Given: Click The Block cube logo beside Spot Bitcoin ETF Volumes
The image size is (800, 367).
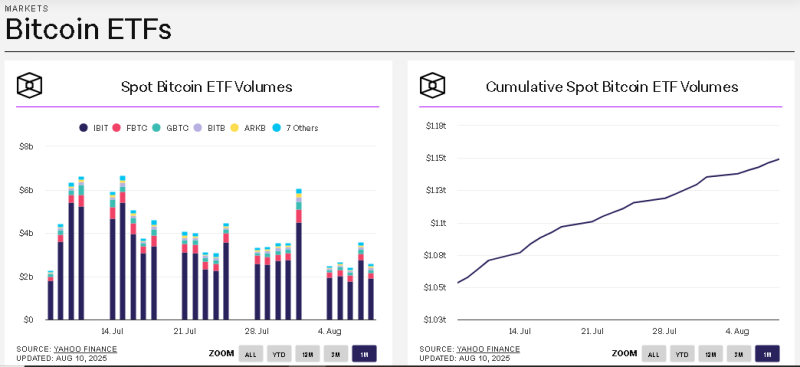Looking at the screenshot, I should pyautogui.click(x=29, y=85).
